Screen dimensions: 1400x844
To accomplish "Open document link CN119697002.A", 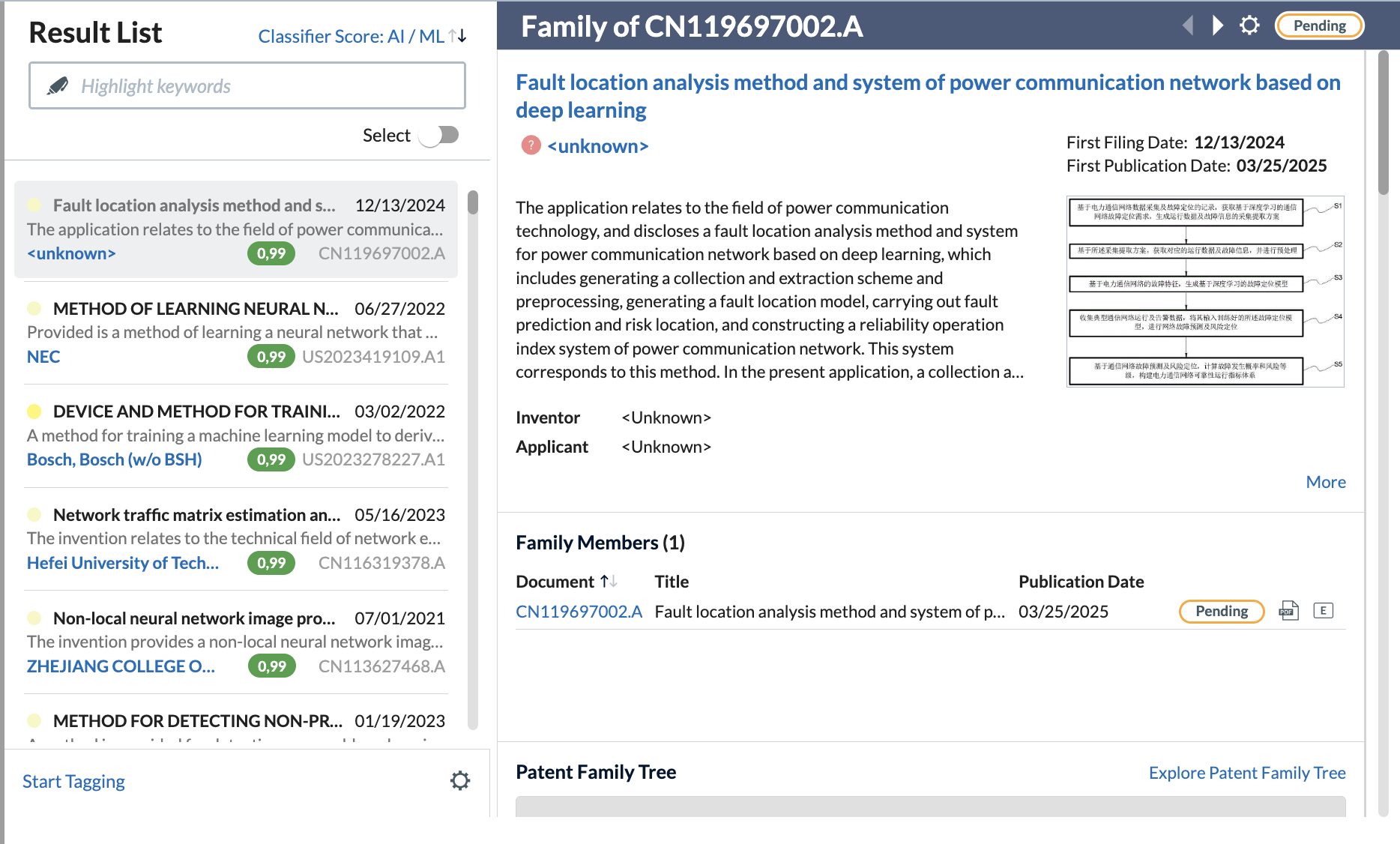I will 579,611.
